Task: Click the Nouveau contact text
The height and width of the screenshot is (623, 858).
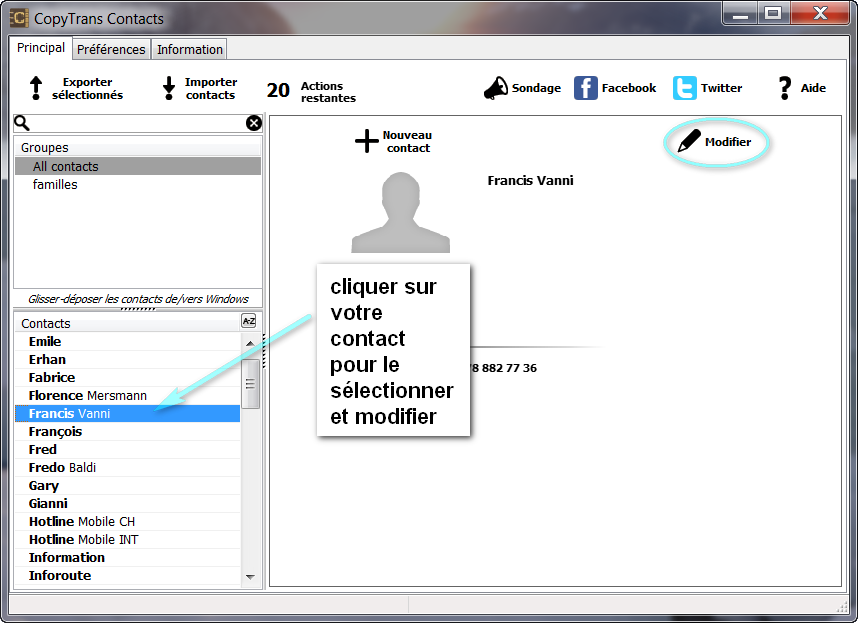Action: tap(408, 141)
